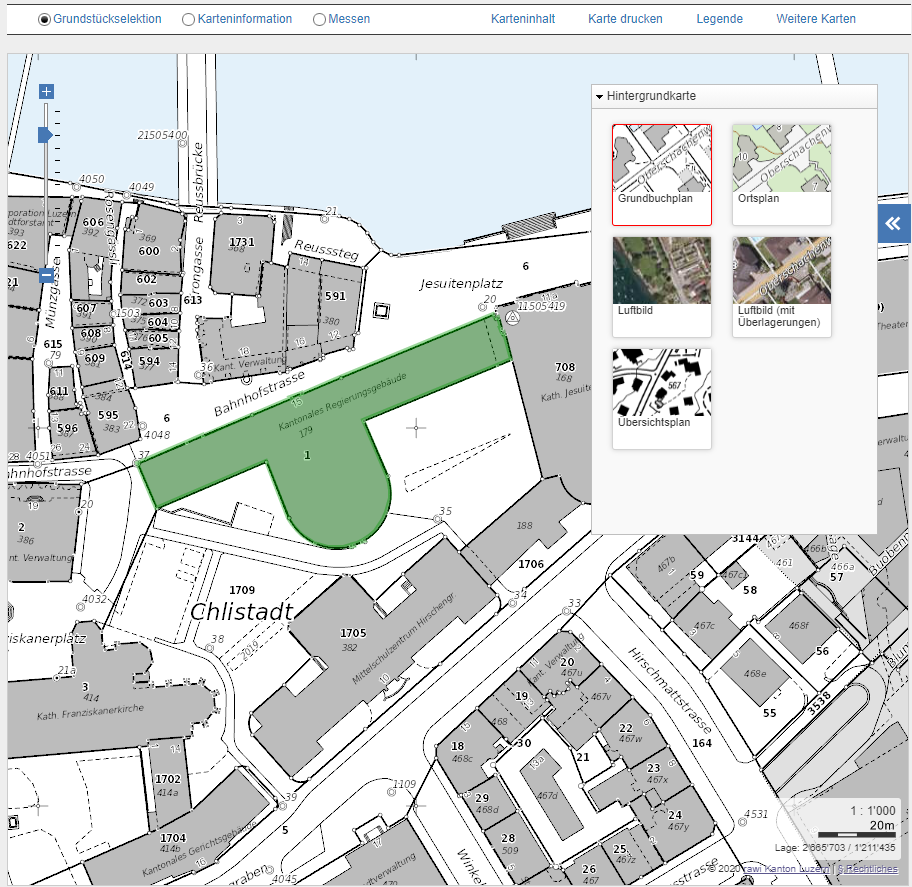The height and width of the screenshot is (887, 912).
Task: Activate the Messen radio button
Action: tap(319, 19)
